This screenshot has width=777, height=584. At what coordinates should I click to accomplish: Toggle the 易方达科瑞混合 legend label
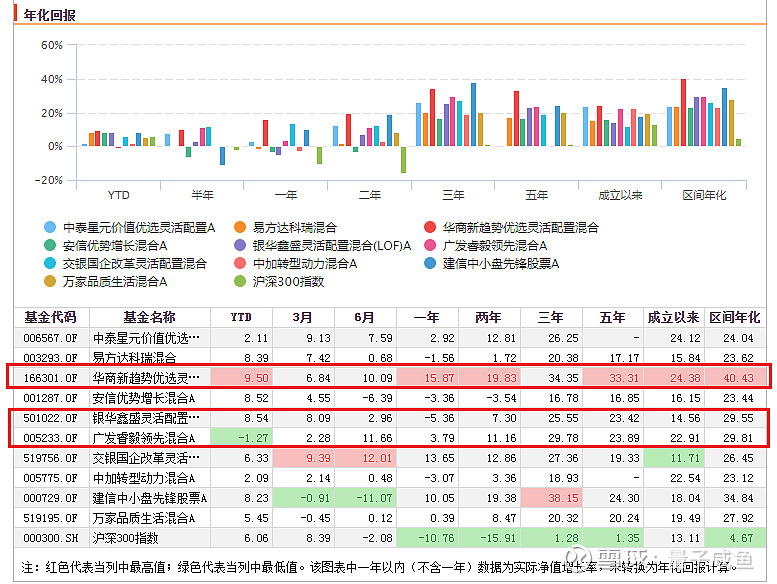[x=294, y=227]
